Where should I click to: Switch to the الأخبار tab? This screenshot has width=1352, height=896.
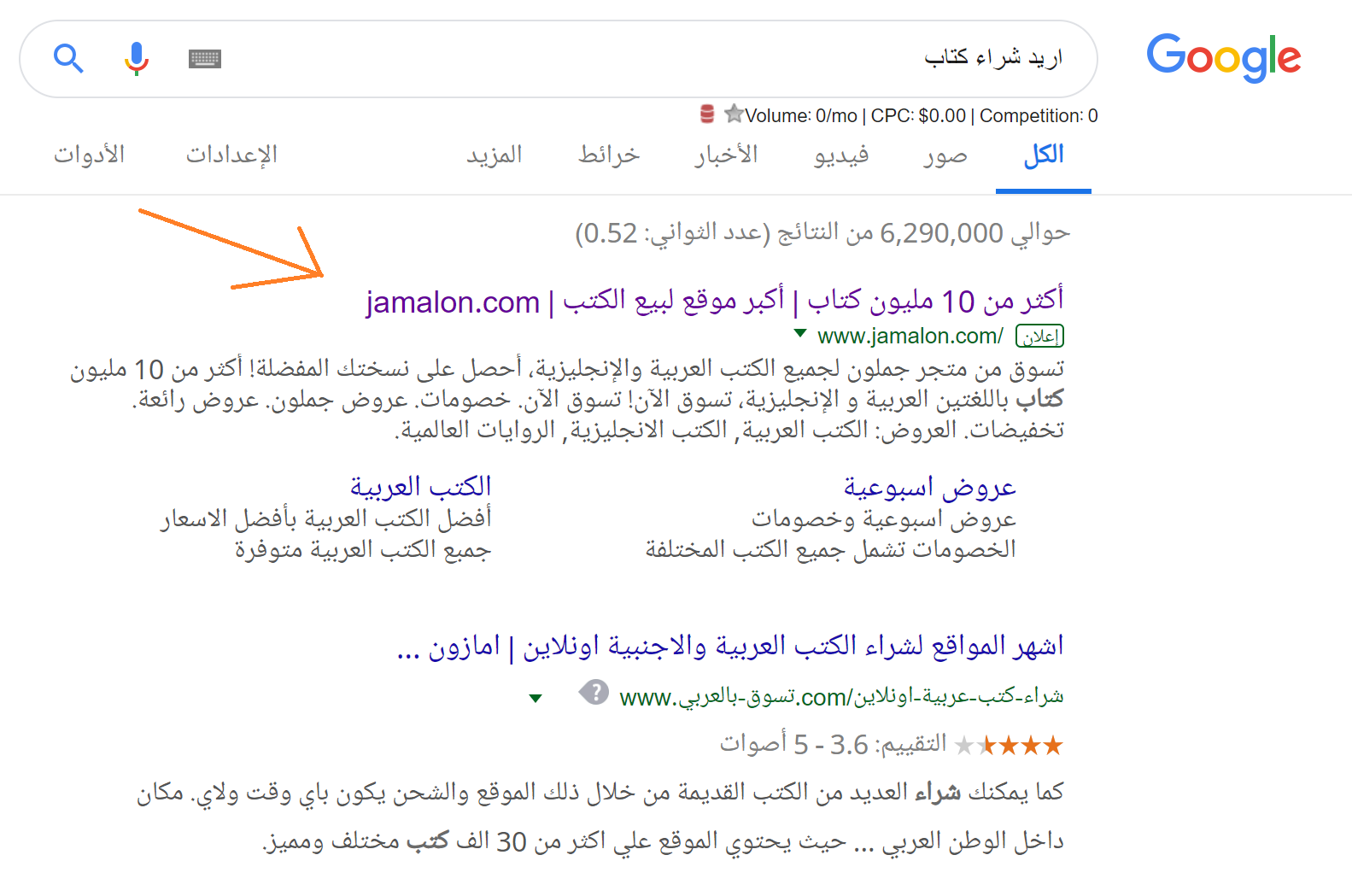[x=726, y=155]
